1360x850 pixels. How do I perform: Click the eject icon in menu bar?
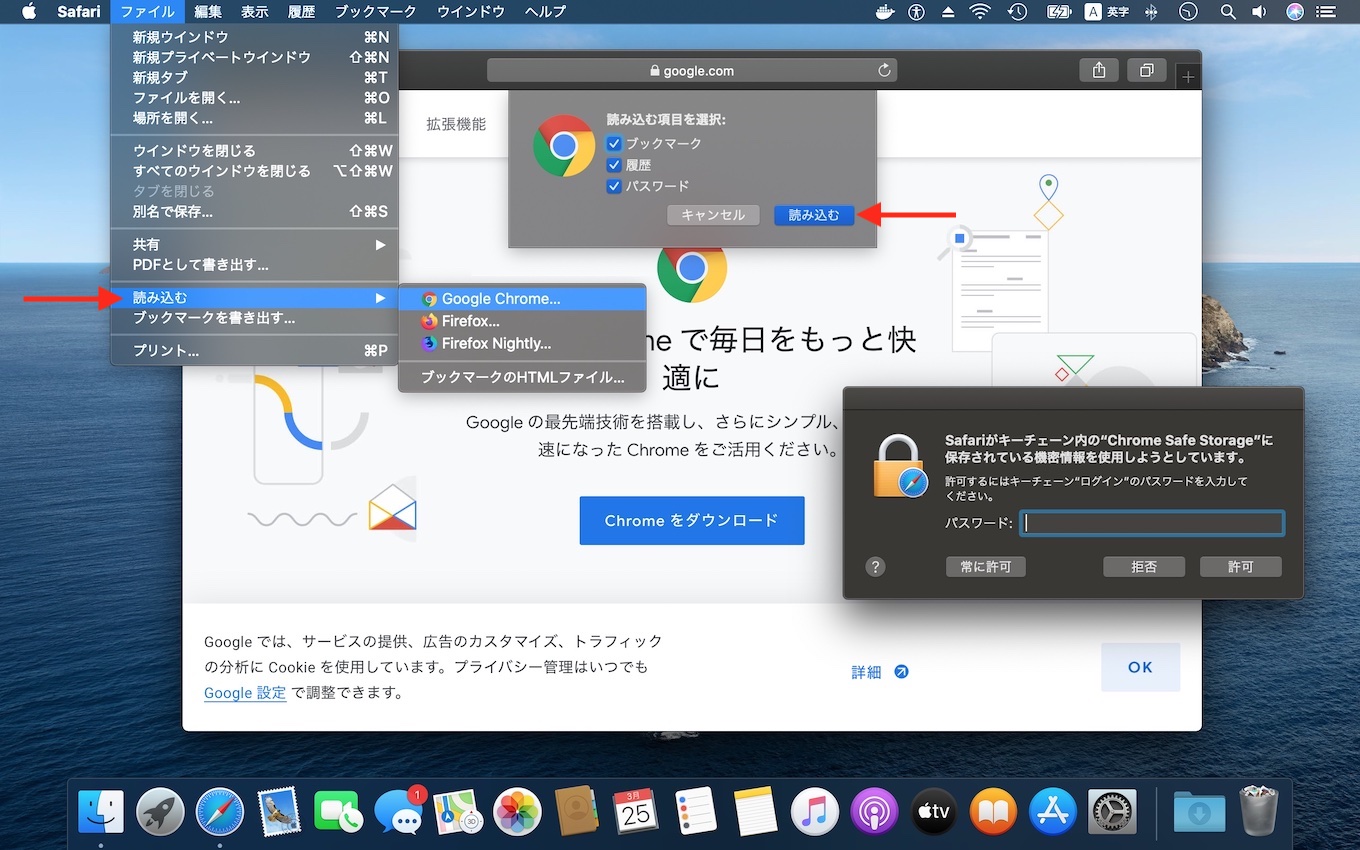pyautogui.click(x=948, y=12)
